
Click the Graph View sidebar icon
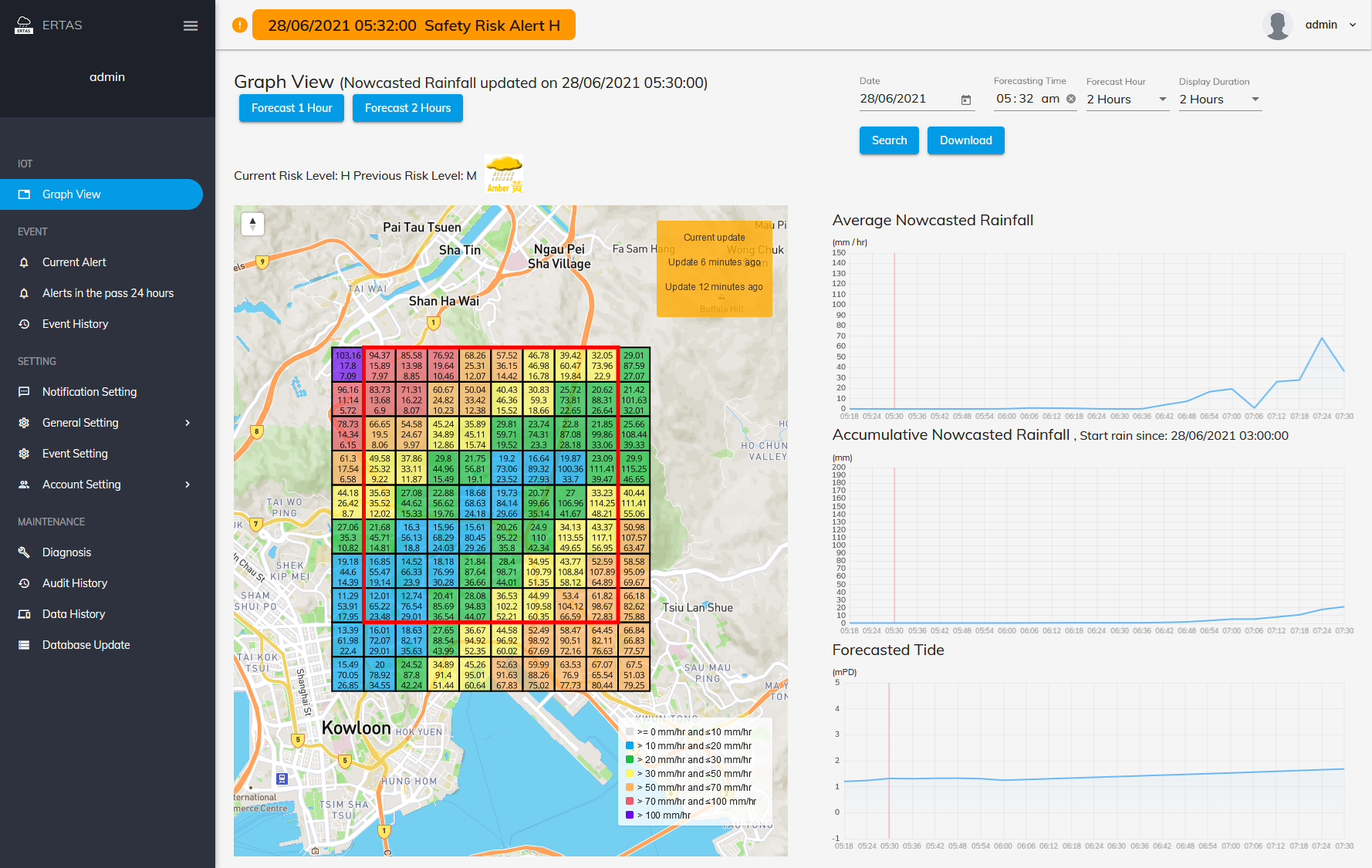[24, 194]
